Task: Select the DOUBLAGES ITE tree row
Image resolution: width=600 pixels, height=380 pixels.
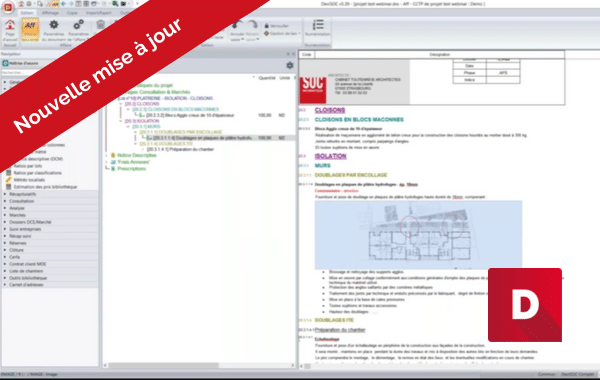Action: [166, 144]
